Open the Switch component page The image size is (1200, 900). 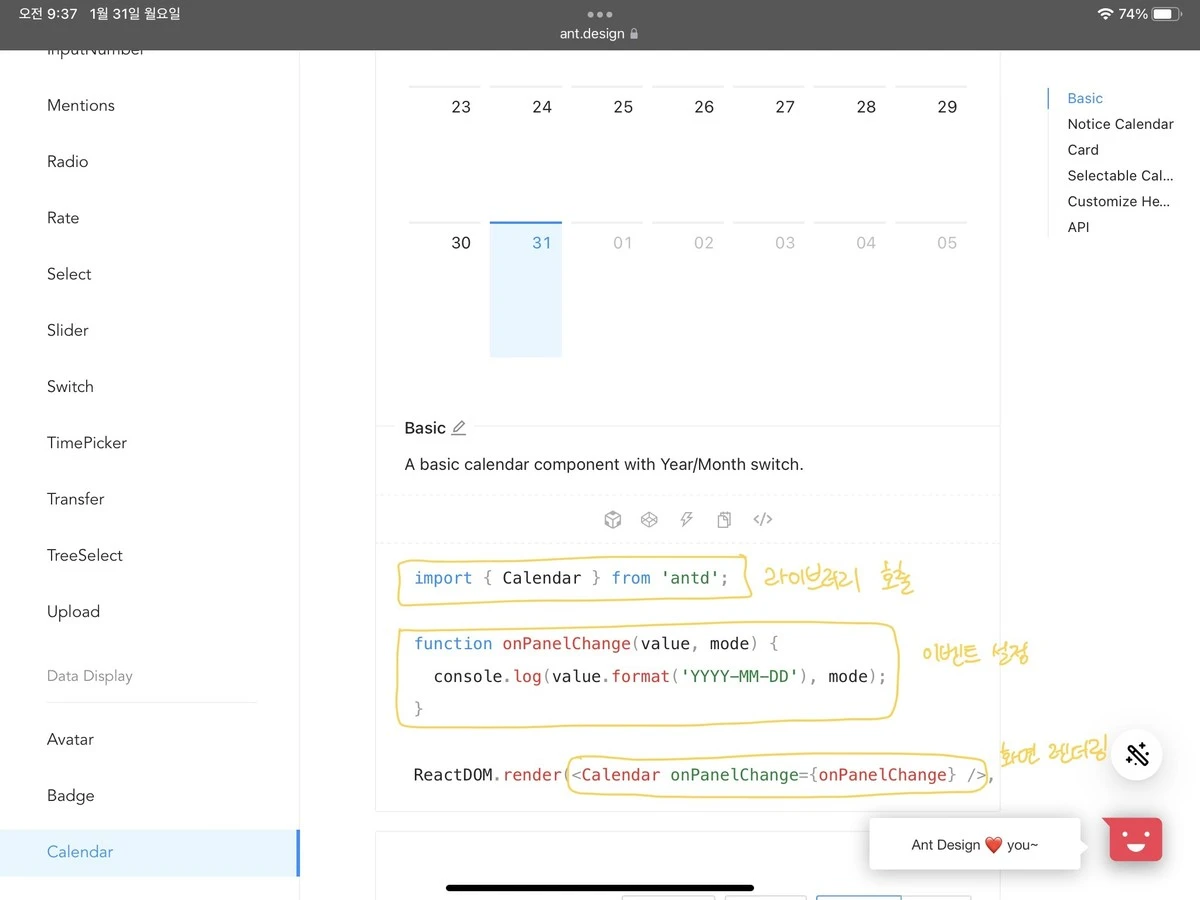coord(70,386)
